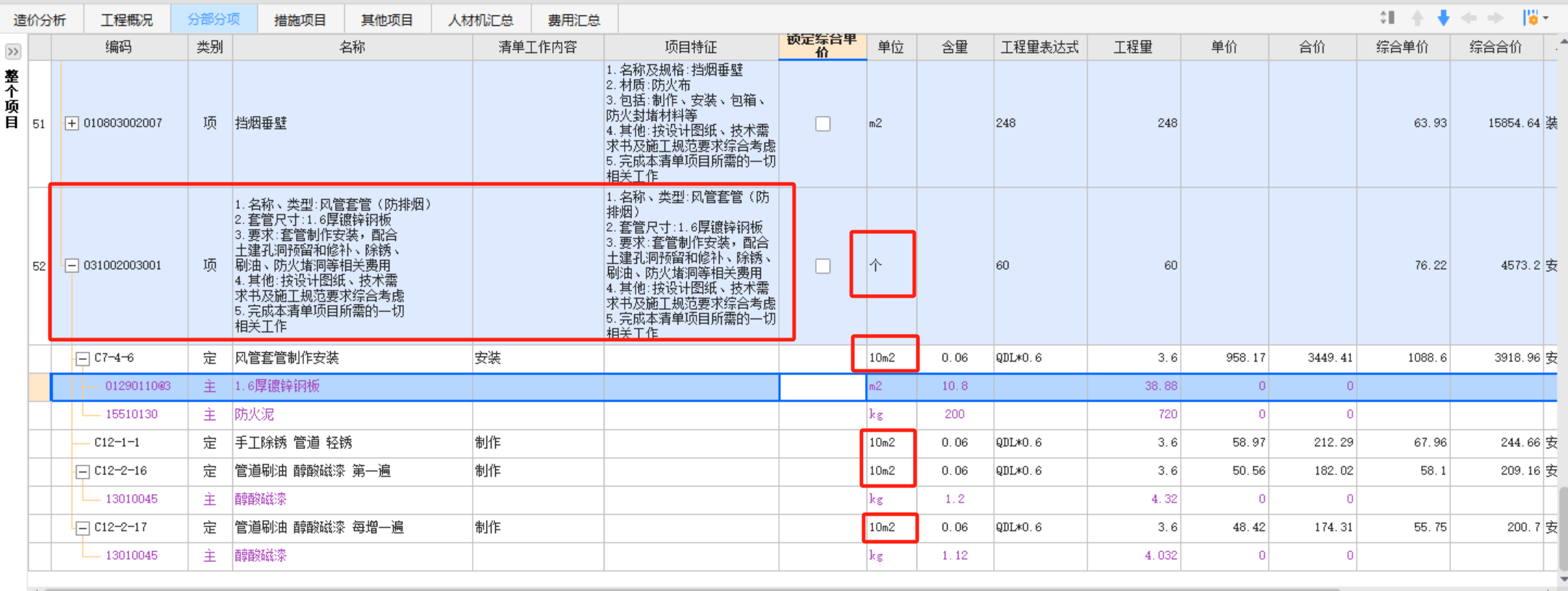
Task: Click the gray move-up arrow icon
Action: click(1417, 18)
